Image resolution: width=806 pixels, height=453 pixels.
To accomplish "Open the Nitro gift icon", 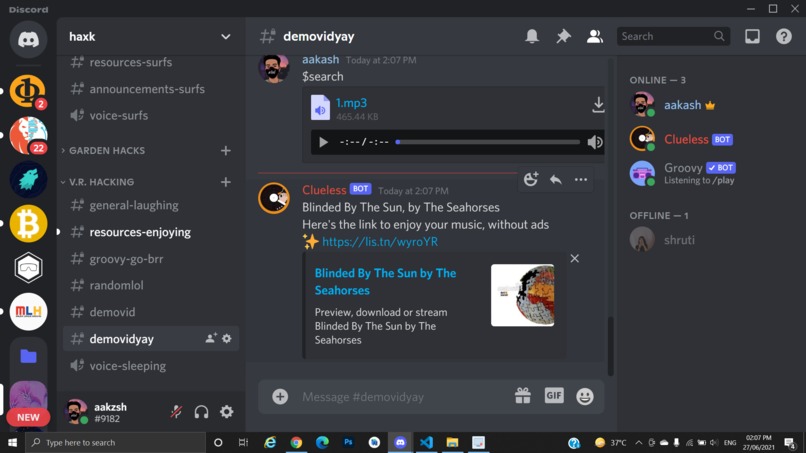I will click(x=523, y=396).
